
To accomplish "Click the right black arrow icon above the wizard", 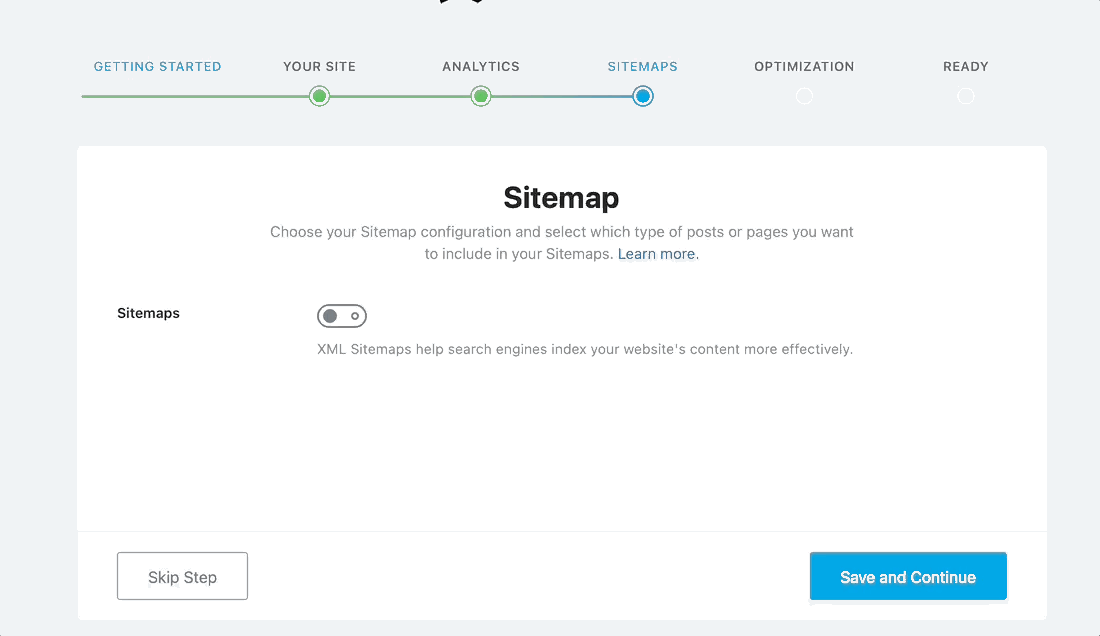I will (477, 2).
